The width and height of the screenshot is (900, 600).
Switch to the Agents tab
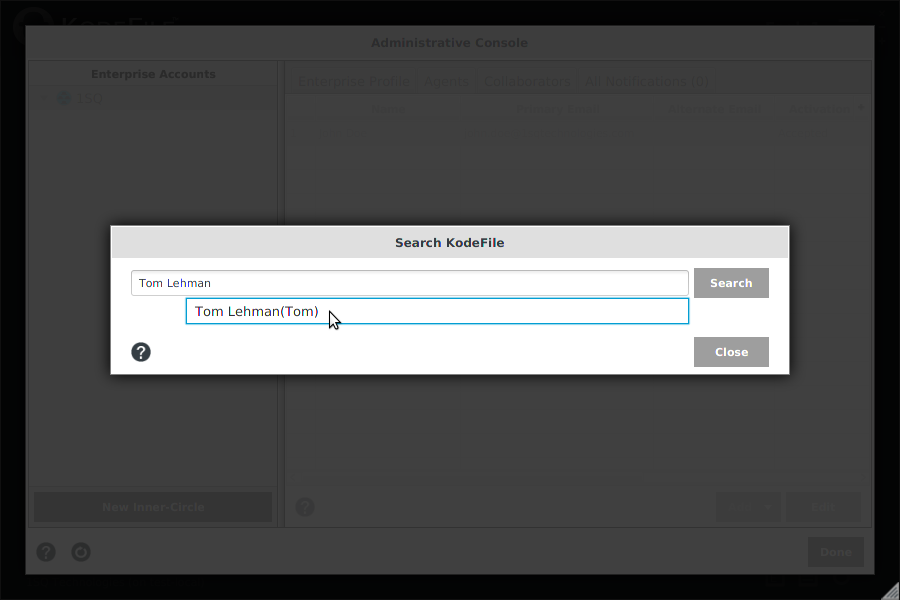pos(446,82)
